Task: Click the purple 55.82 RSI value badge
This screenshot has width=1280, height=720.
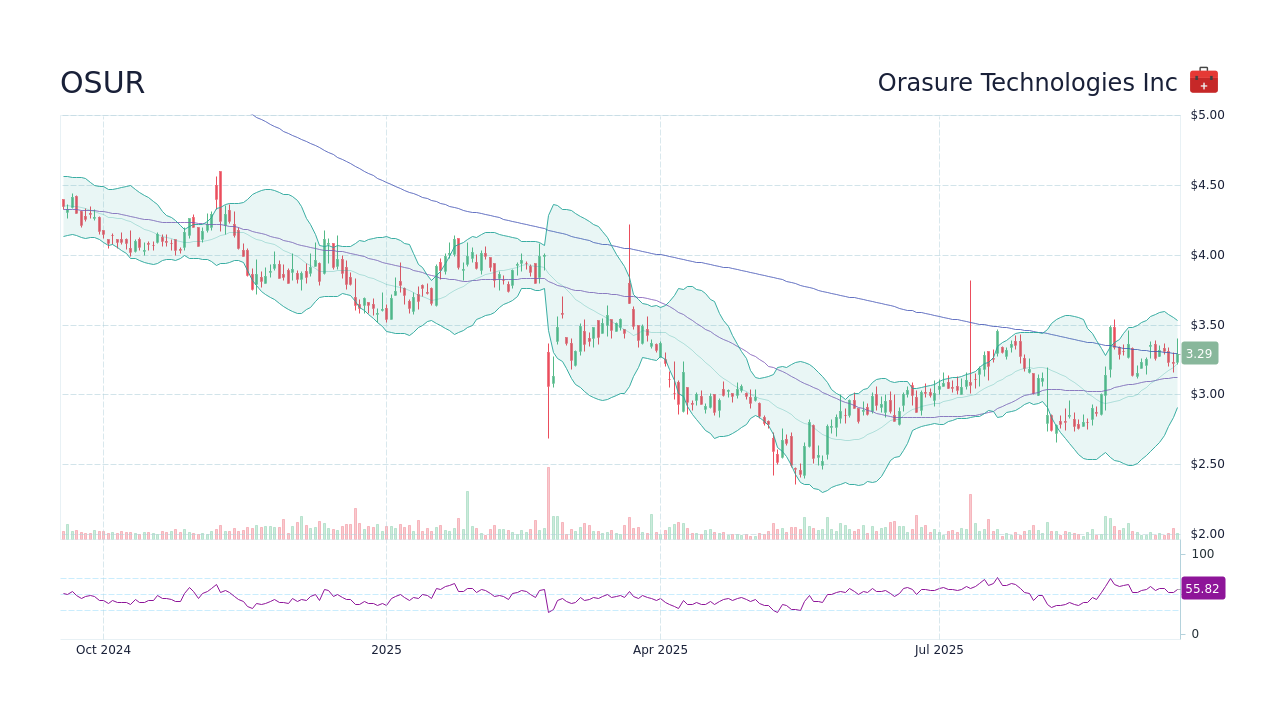Action: click(1203, 588)
